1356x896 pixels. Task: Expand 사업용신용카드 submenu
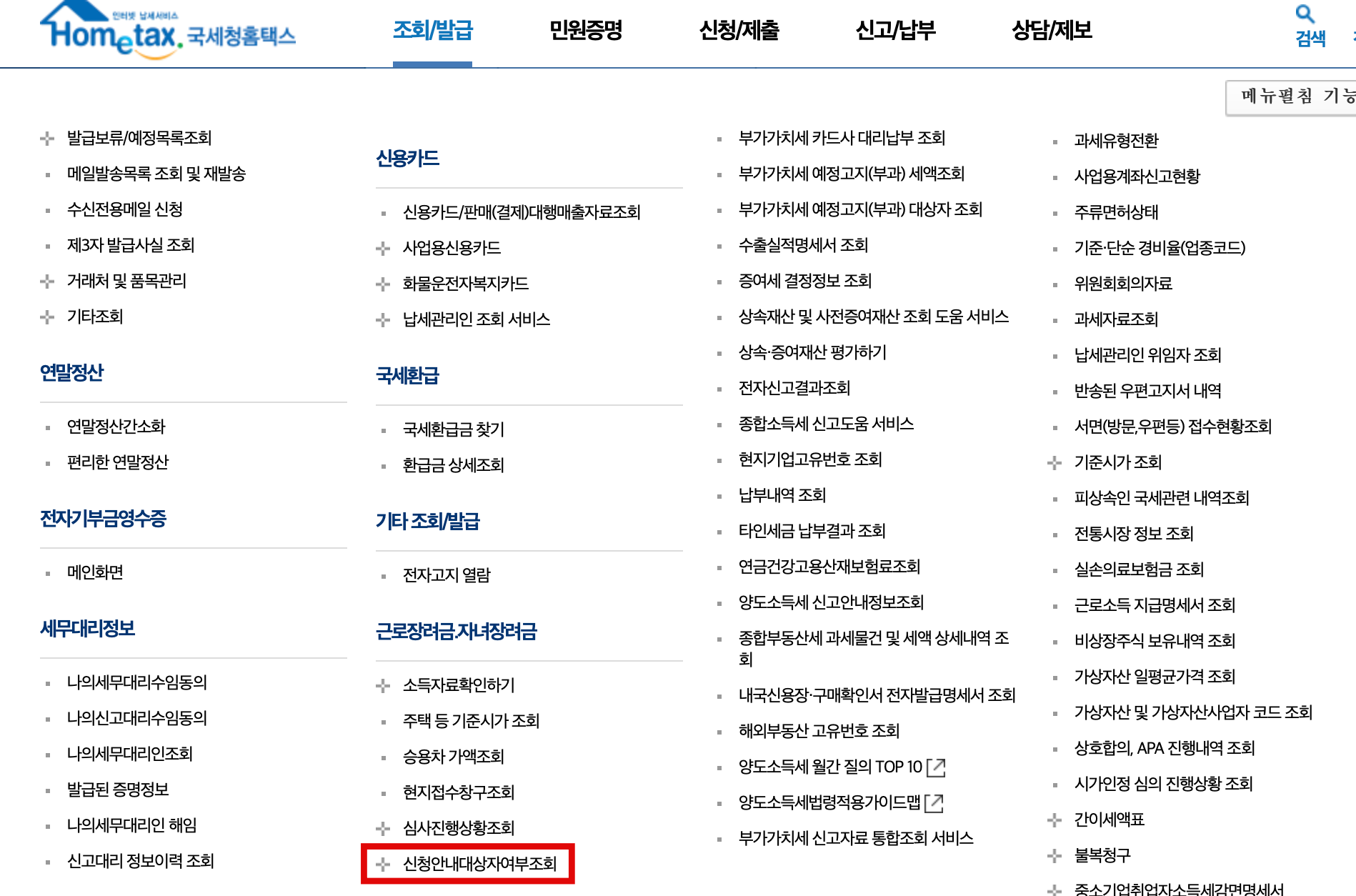[382, 248]
